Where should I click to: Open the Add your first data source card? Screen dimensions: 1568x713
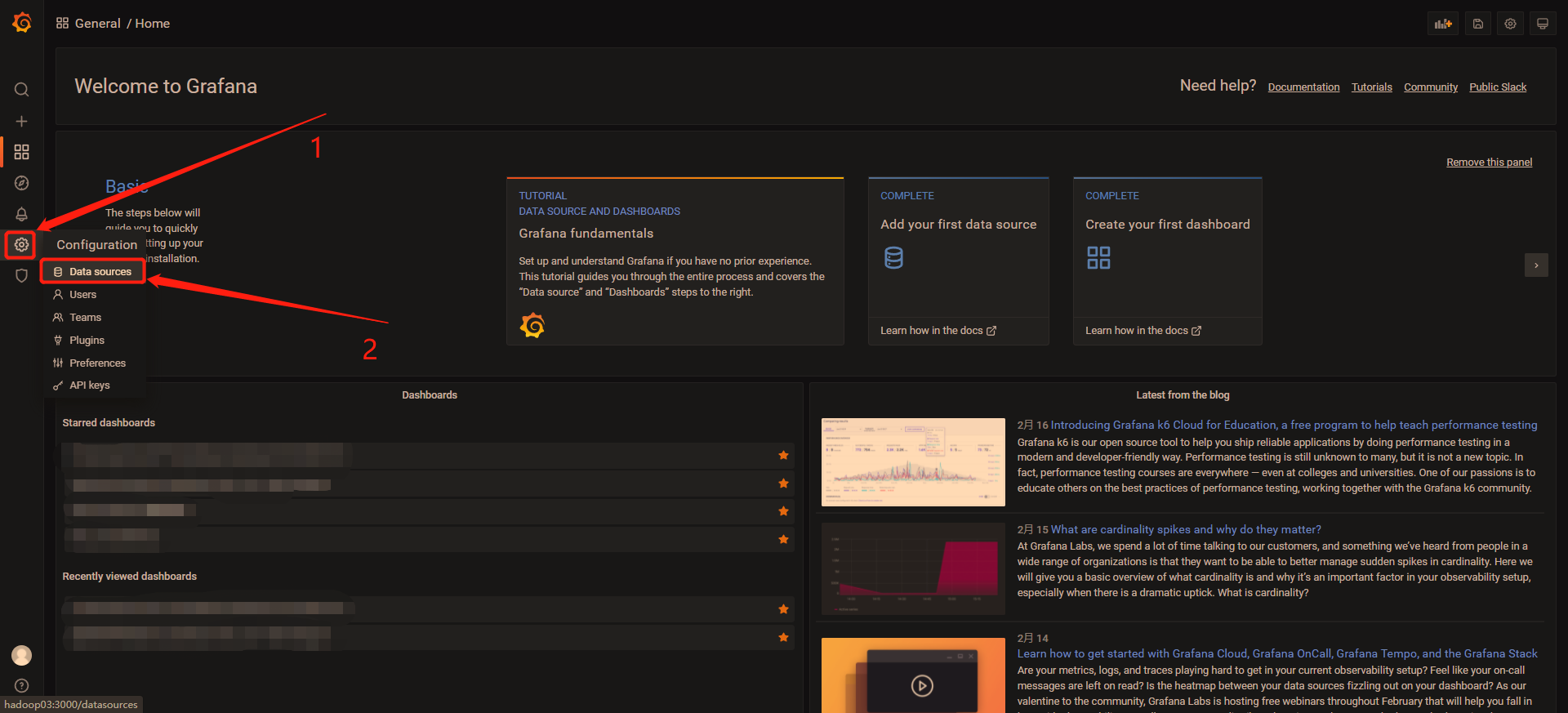(959, 261)
